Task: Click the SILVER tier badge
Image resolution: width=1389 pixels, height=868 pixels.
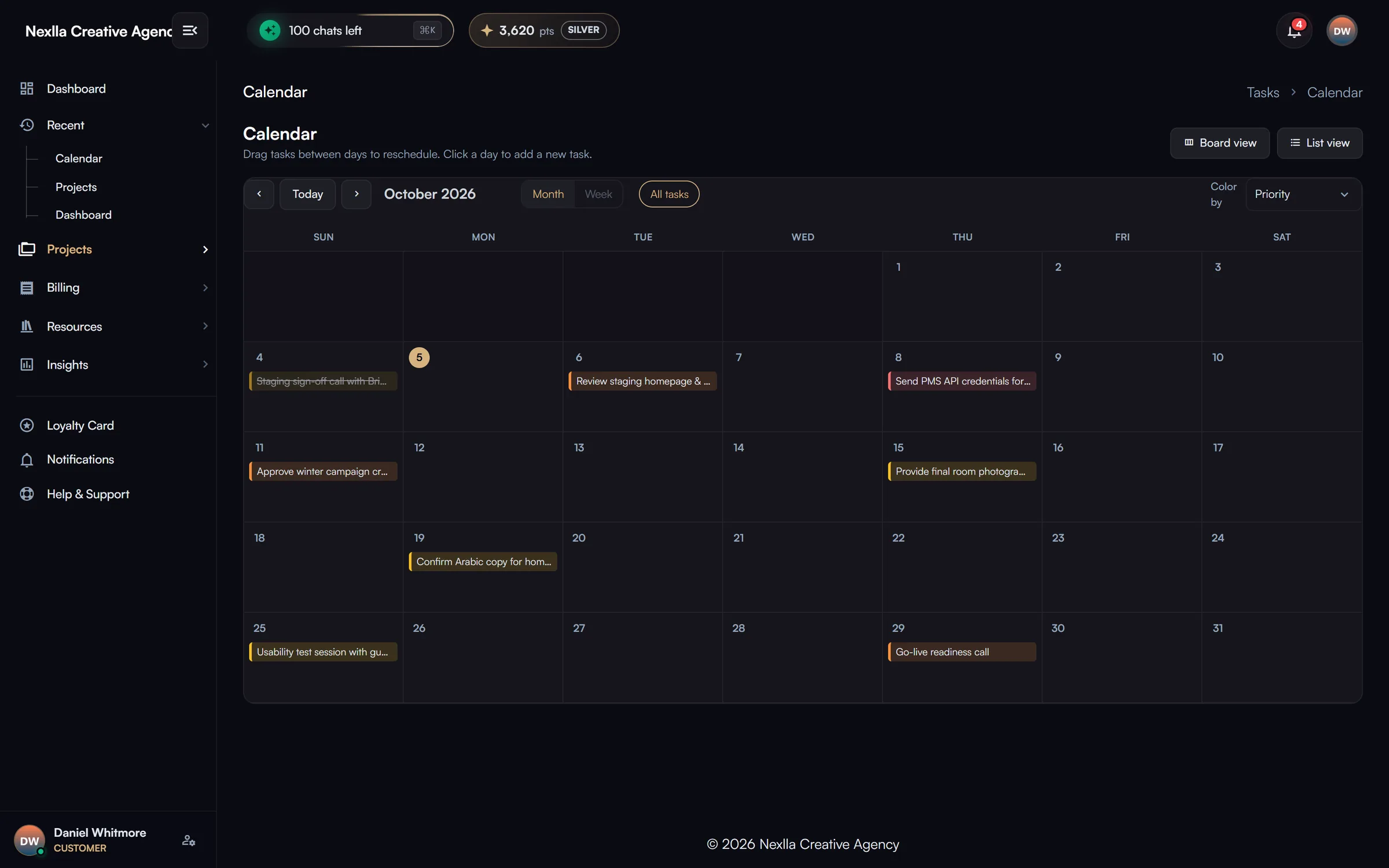Action: 583,30
